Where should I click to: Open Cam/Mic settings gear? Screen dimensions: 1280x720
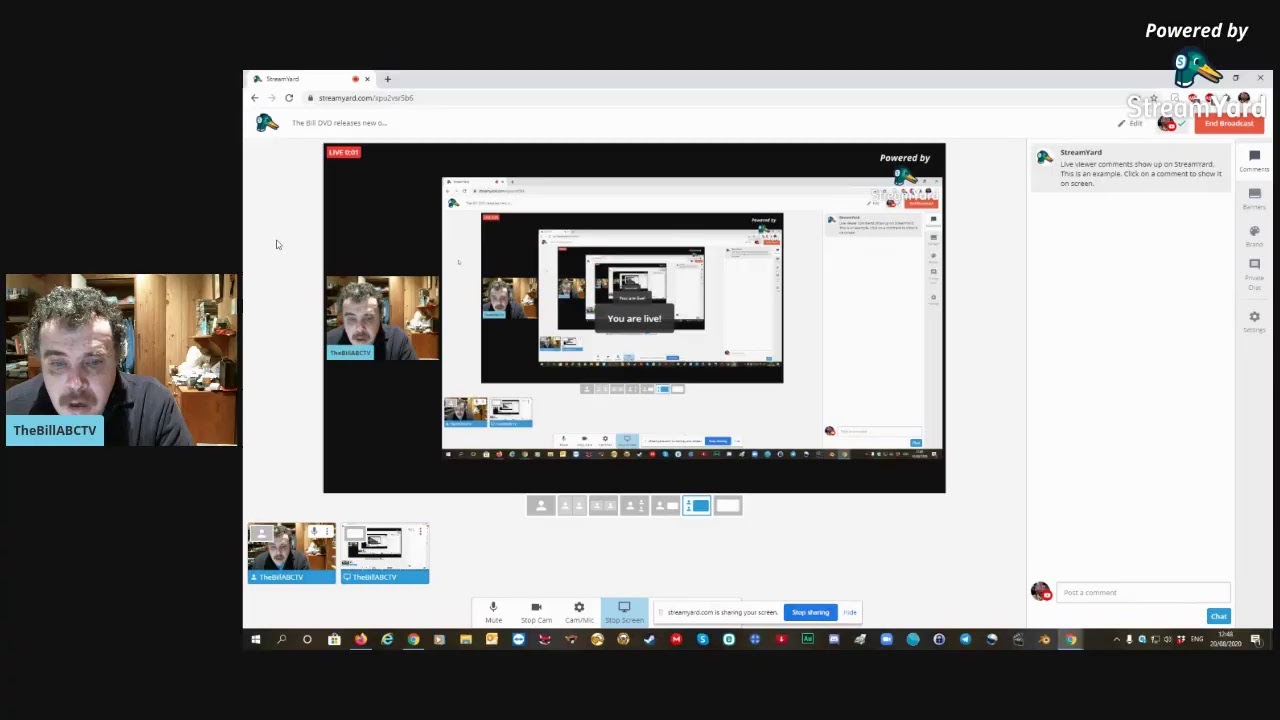pos(579,611)
